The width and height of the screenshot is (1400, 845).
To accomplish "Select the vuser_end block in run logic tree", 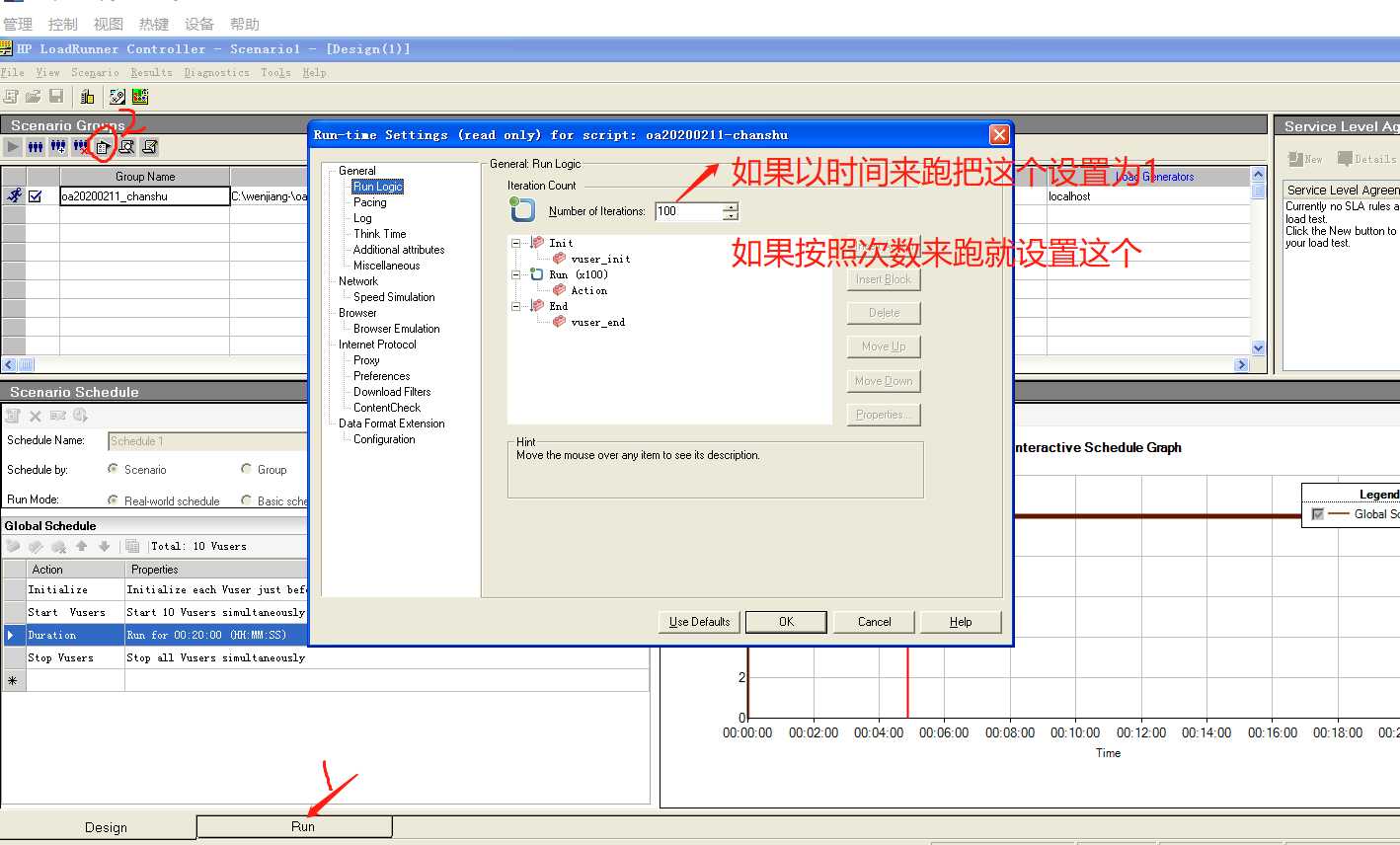I will (x=598, y=322).
